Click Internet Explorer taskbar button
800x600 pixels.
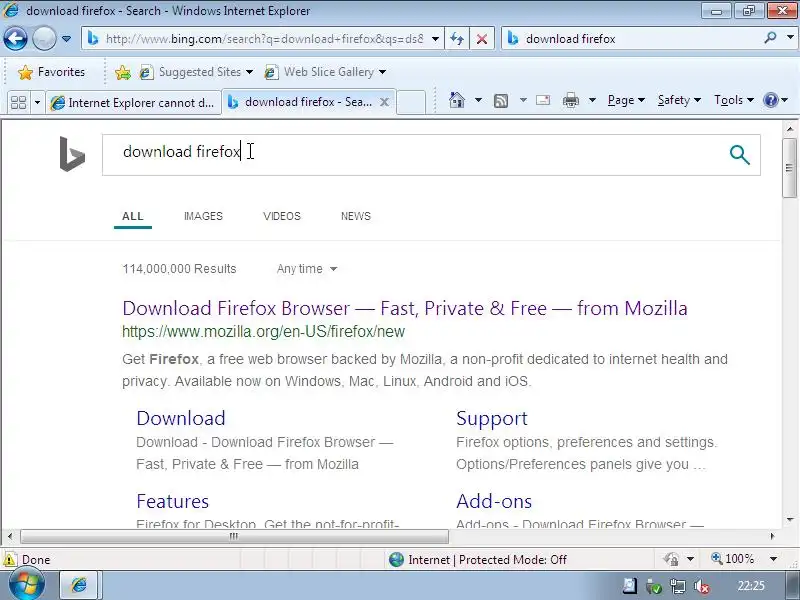tap(79, 585)
